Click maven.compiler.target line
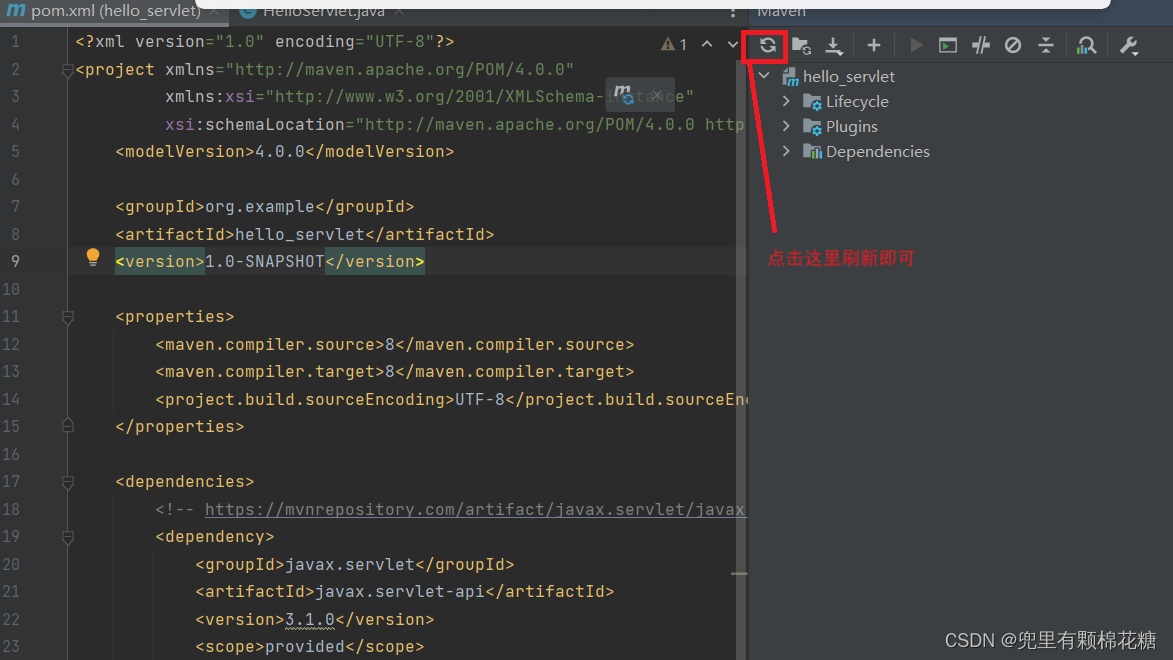This screenshot has width=1173, height=660. [x=395, y=372]
